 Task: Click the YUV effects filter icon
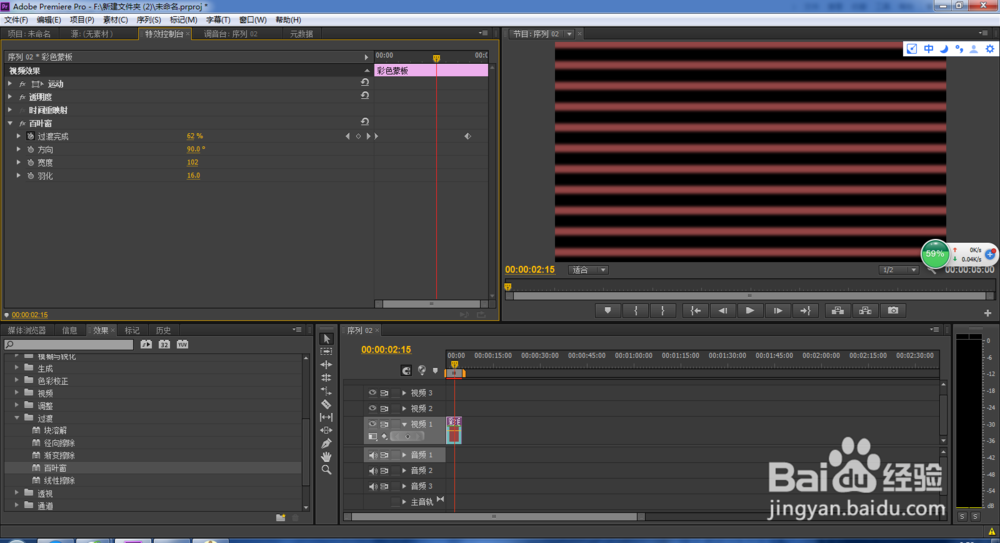point(182,345)
